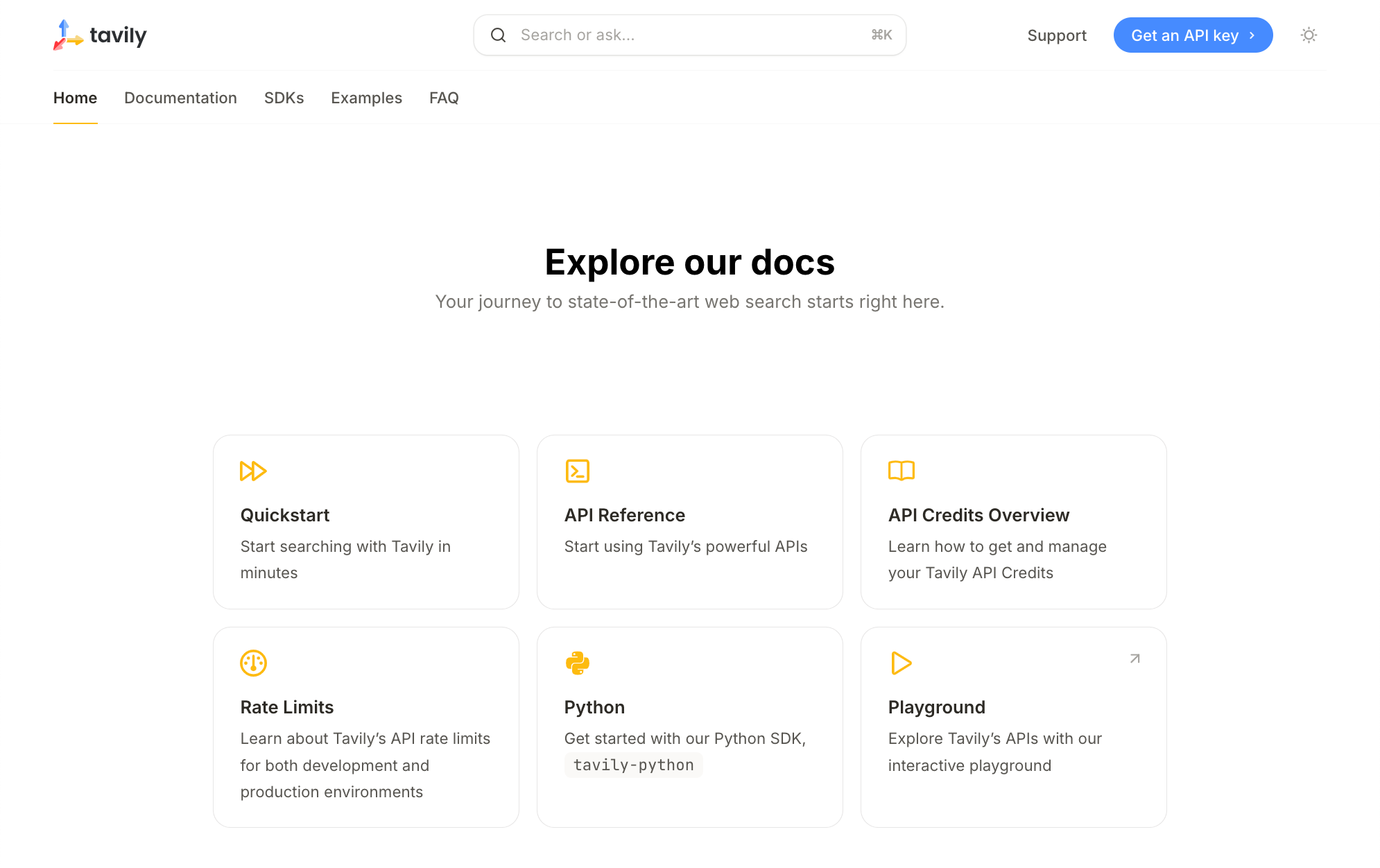Open the Examples tab
1380x868 pixels.
coord(366,98)
